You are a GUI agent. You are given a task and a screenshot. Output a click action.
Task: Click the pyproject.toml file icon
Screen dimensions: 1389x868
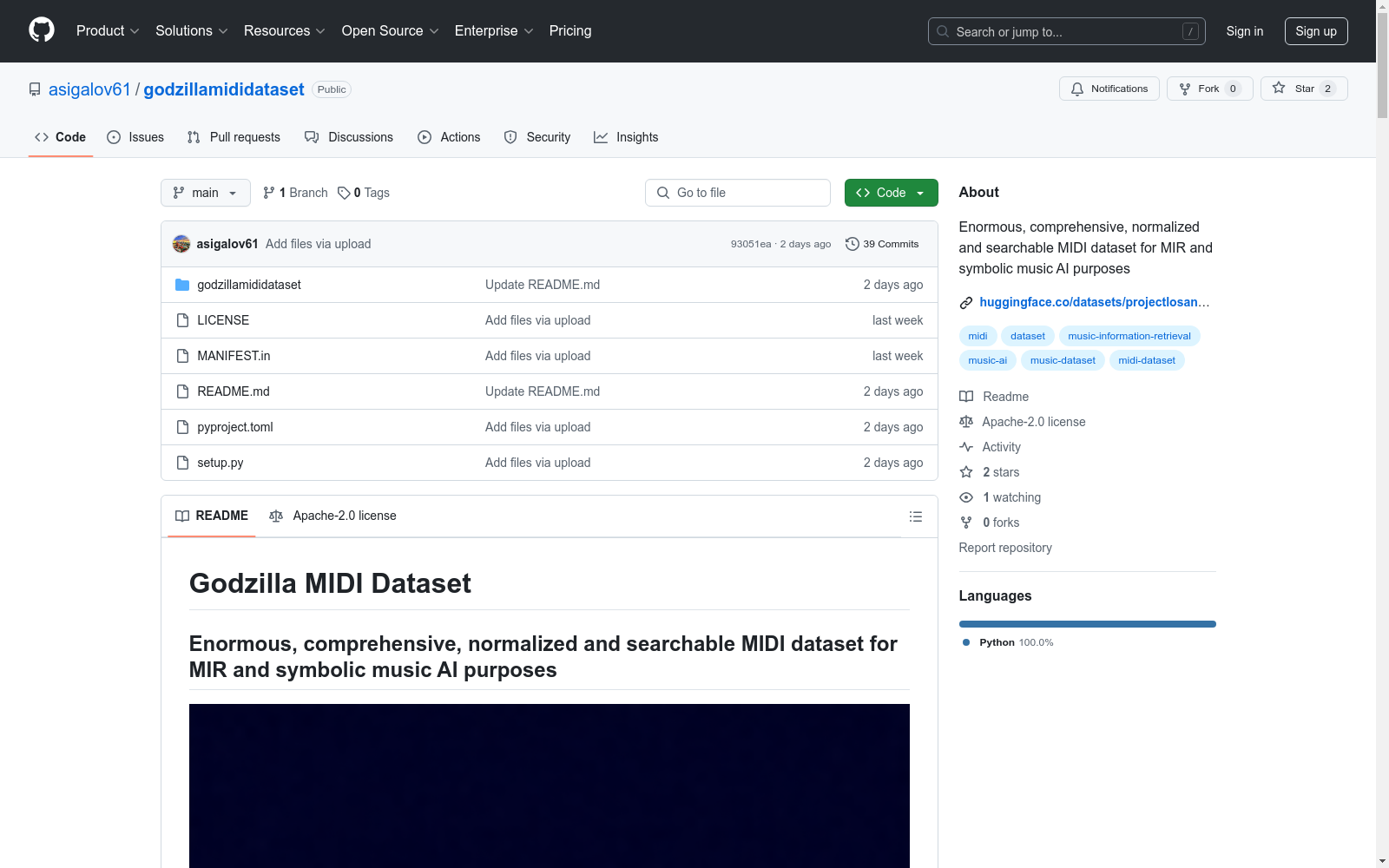182,427
